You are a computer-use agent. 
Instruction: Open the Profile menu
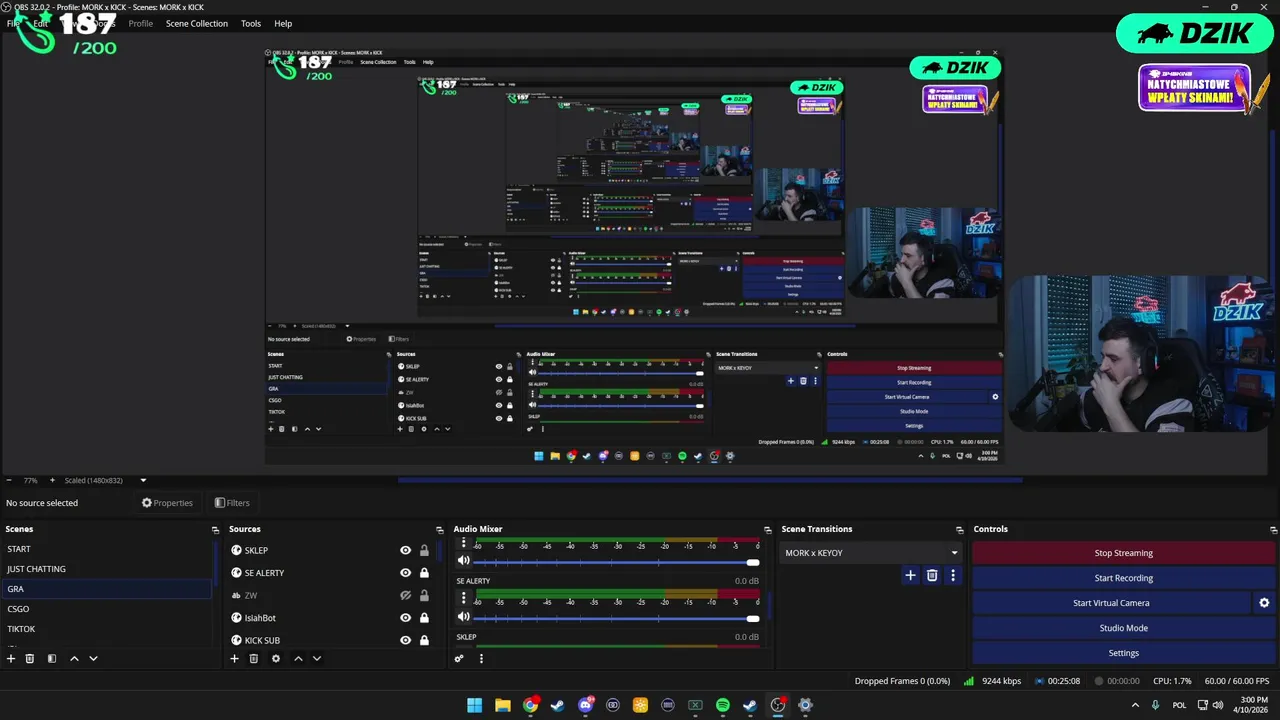[140, 23]
